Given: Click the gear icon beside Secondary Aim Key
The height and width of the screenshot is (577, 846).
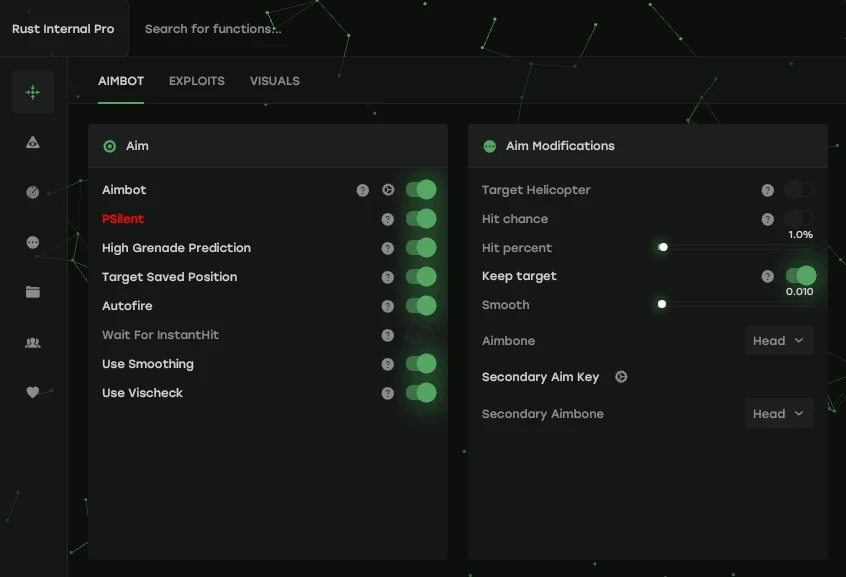Looking at the screenshot, I should click(x=621, y=377).
